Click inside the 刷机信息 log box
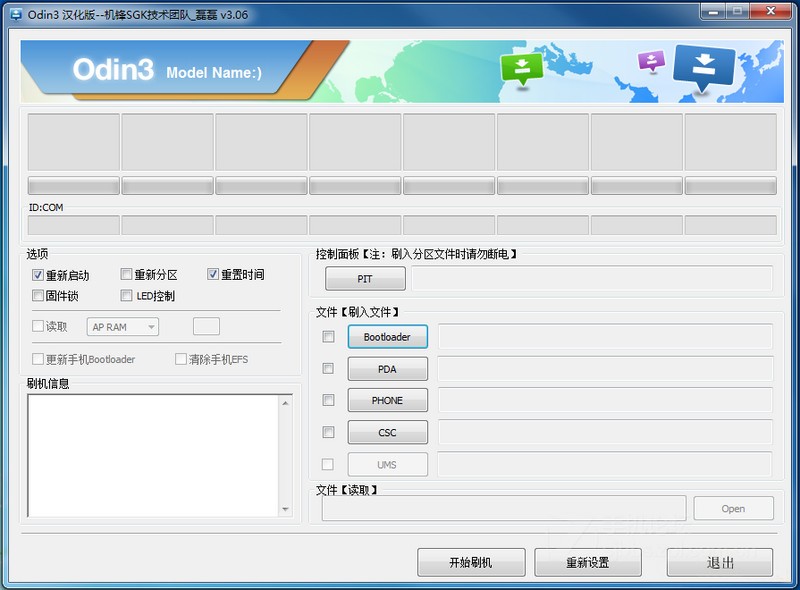Image resolution: width=800 pixels, height=590 pixels. [153, 456]
